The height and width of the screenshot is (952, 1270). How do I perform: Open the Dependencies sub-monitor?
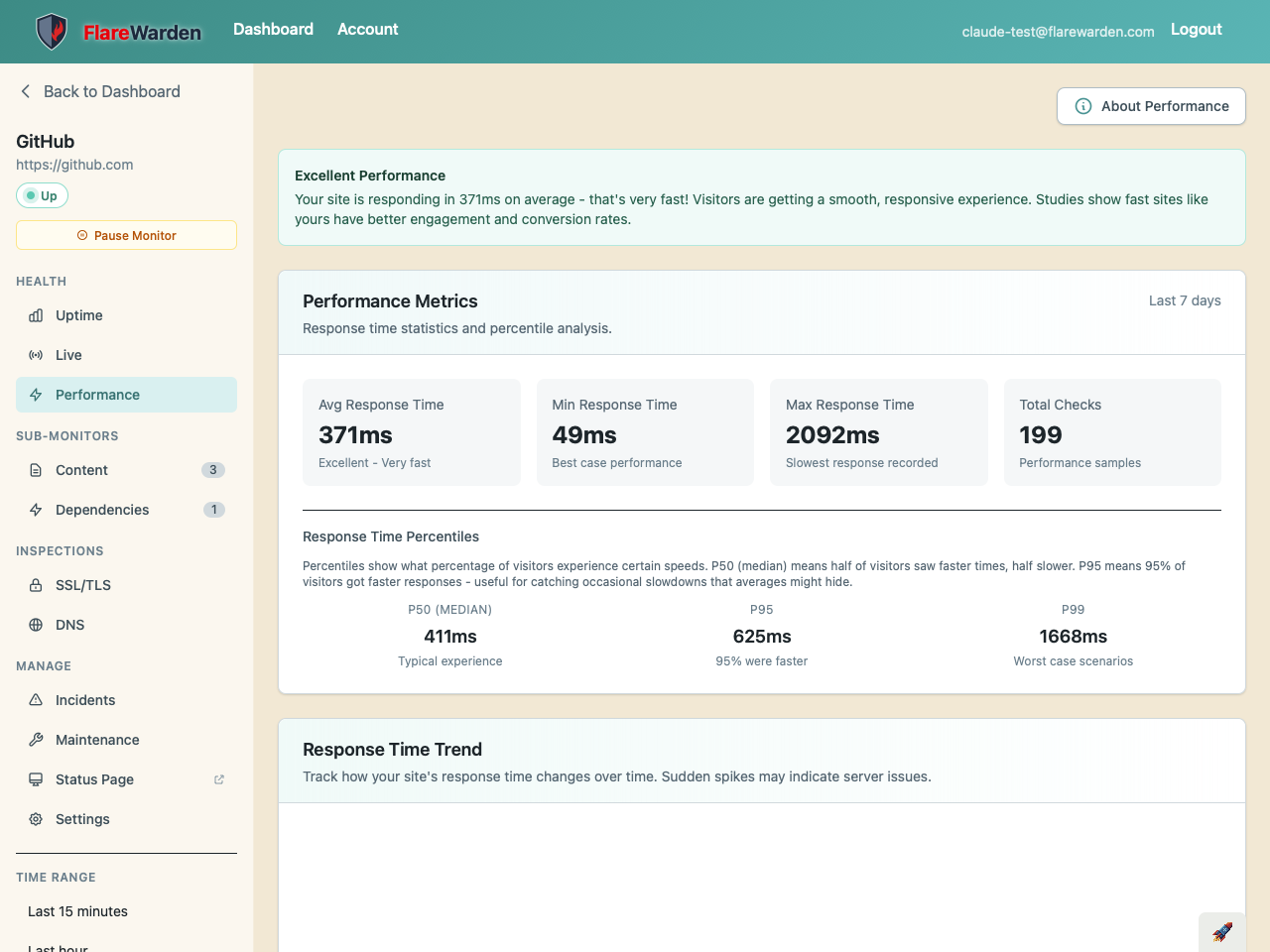pyautogui.click(x=102, y=510)
